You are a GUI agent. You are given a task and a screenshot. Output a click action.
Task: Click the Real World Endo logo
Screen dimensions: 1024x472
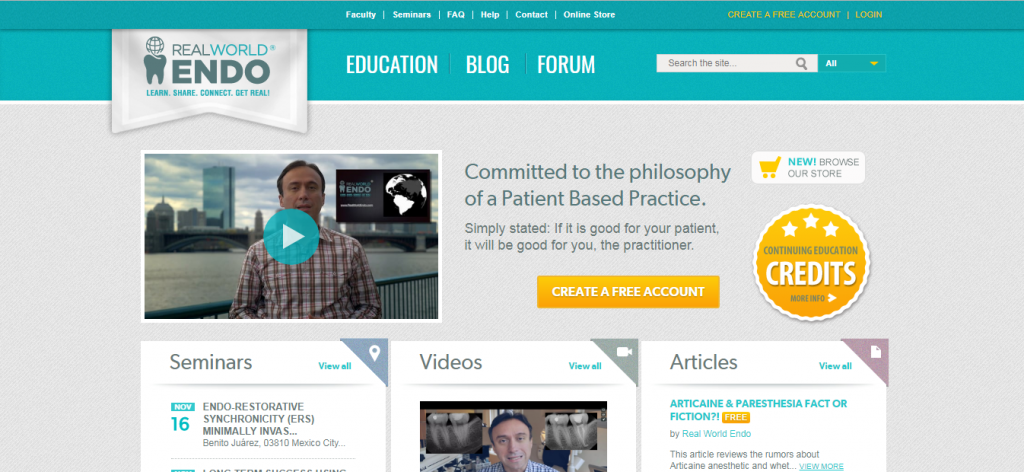coord(209,67)
